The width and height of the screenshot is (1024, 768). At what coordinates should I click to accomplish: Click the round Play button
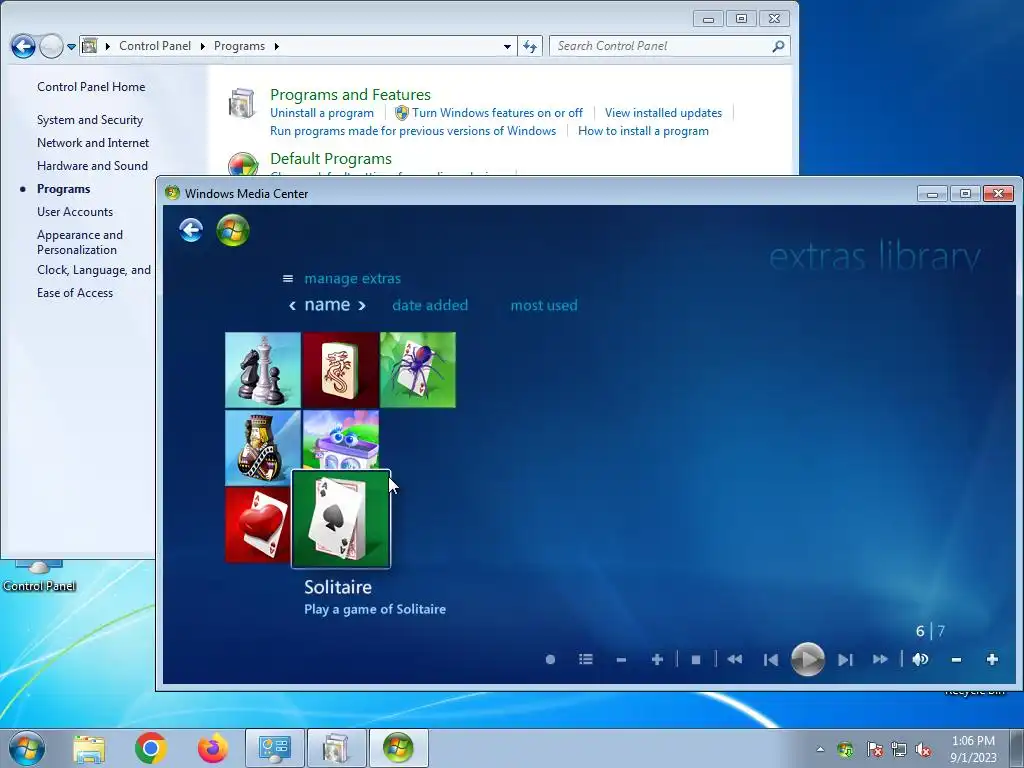point(808,660)
